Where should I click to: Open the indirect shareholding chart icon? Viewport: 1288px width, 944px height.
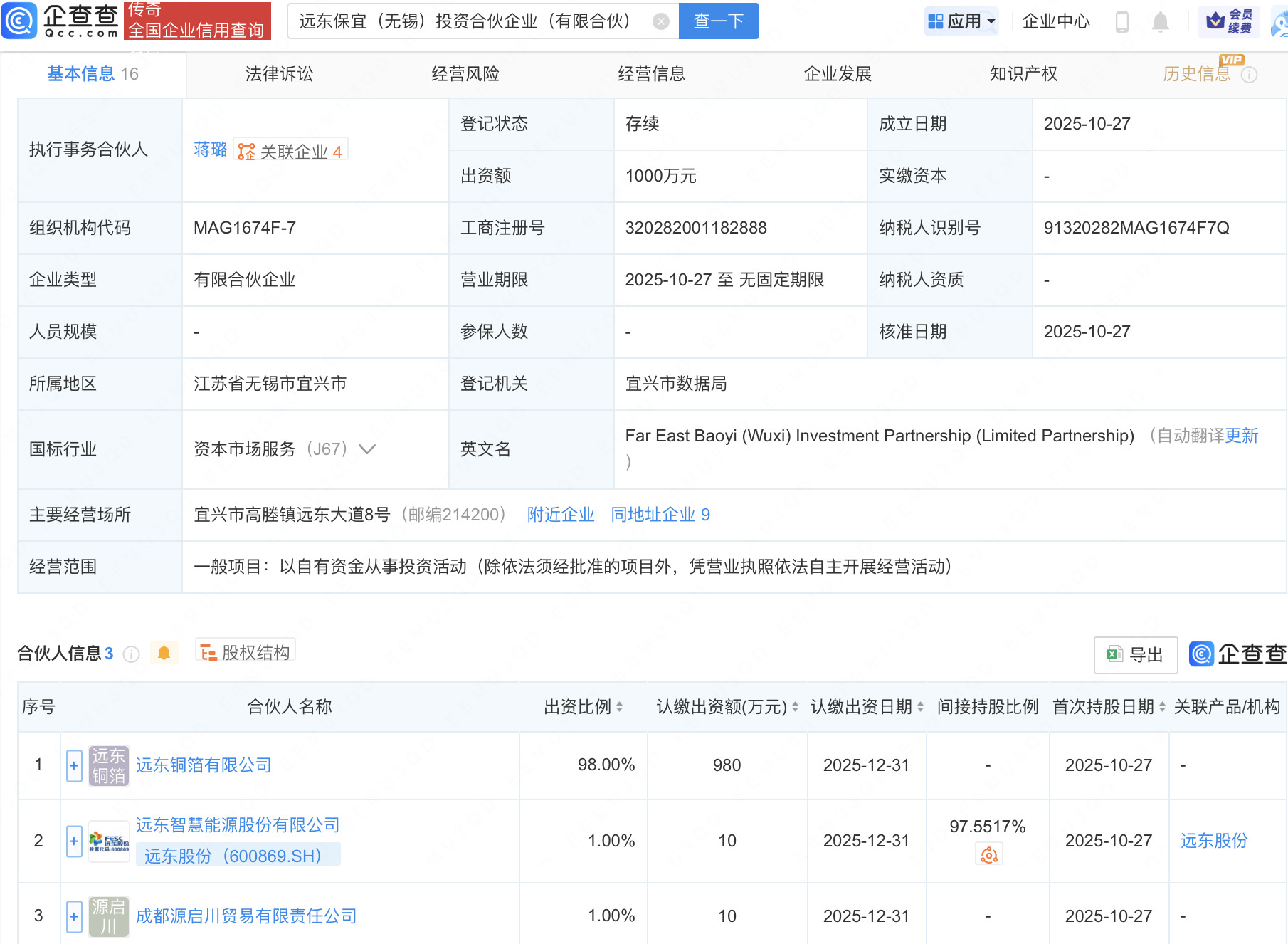(x=988, y=854)
